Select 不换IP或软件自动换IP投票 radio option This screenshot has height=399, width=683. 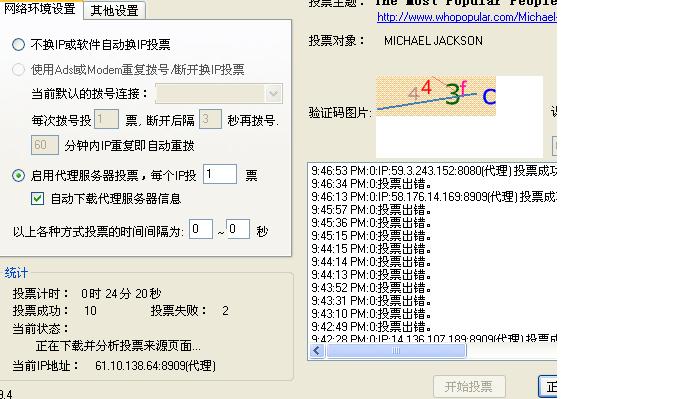pos(18,44)
